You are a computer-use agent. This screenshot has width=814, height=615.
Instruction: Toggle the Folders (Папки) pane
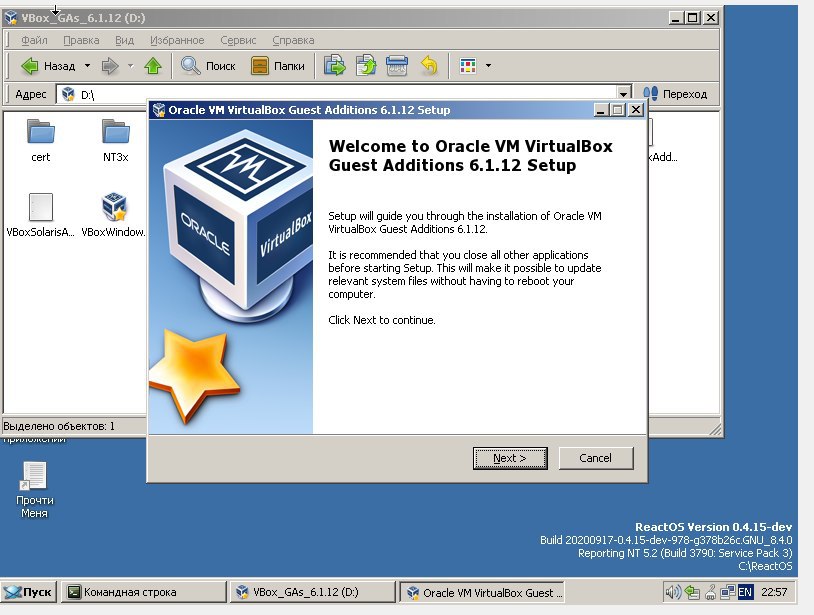[278, 66]
